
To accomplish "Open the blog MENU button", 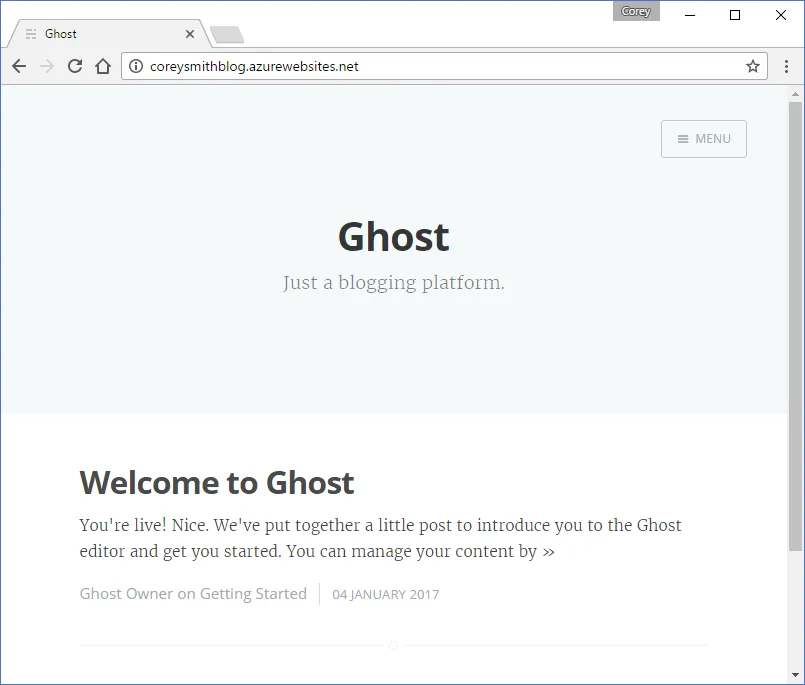I will tap(703, 139).
